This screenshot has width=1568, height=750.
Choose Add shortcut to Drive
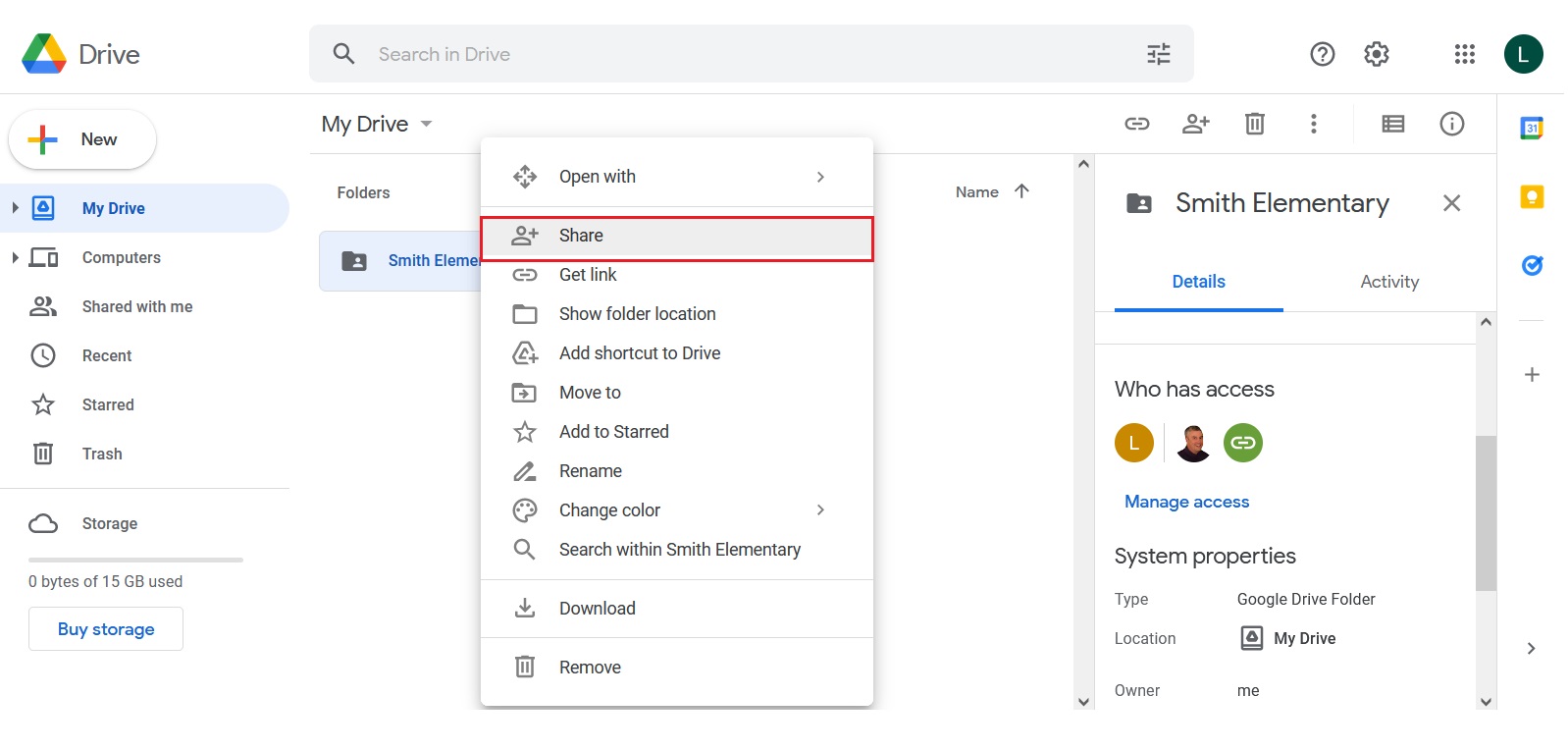pos(677,353)
